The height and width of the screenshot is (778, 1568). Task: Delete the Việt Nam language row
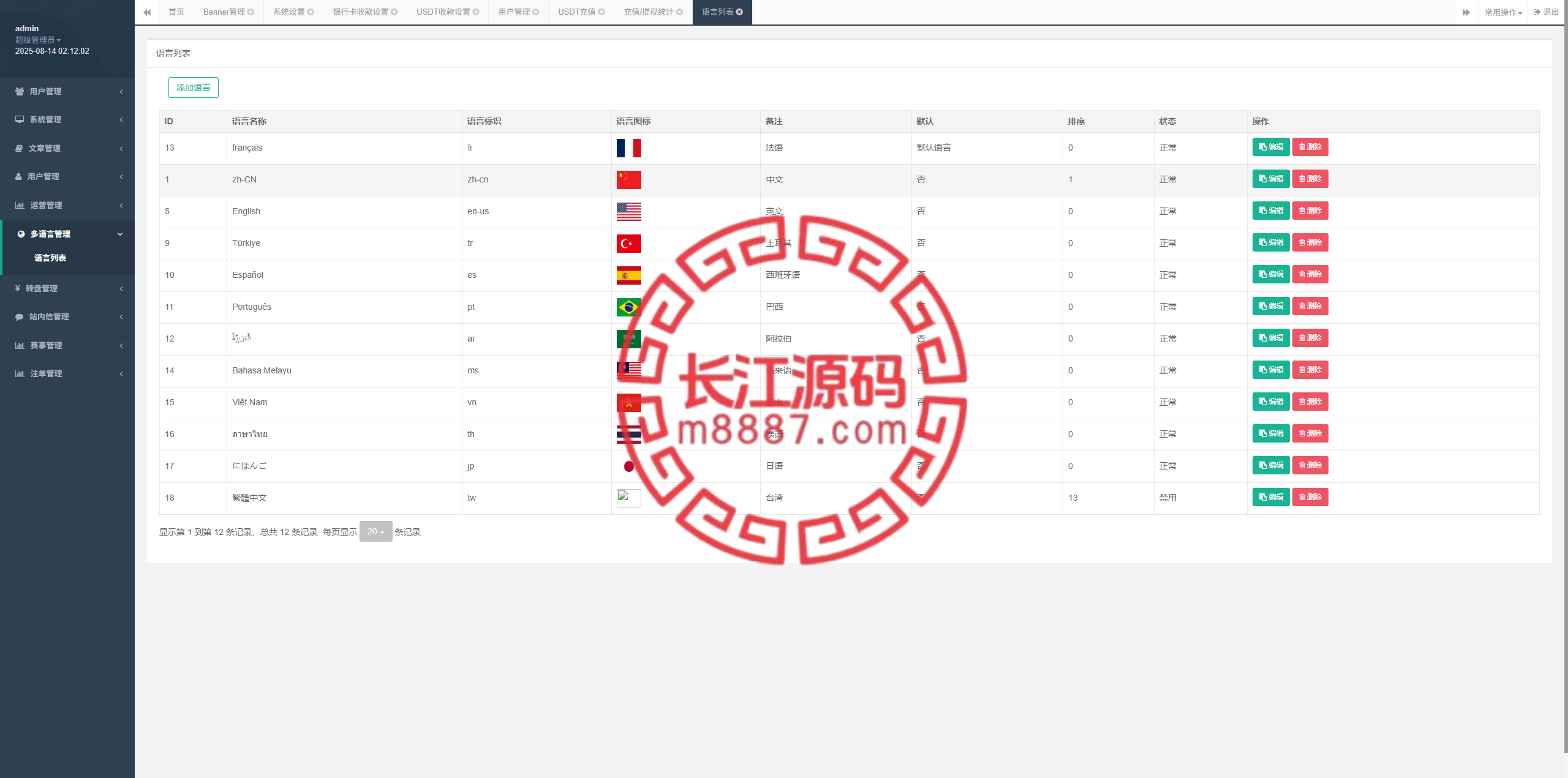click(1310, 402)
